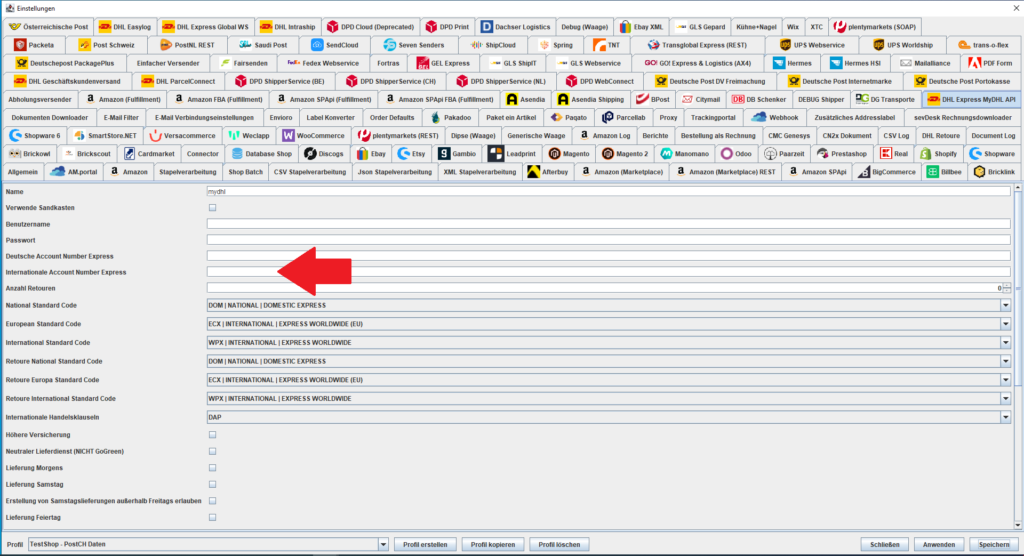Select the Hermes icon
The width and height of the screenshot is (1024, 556).
tap(778, 63)
